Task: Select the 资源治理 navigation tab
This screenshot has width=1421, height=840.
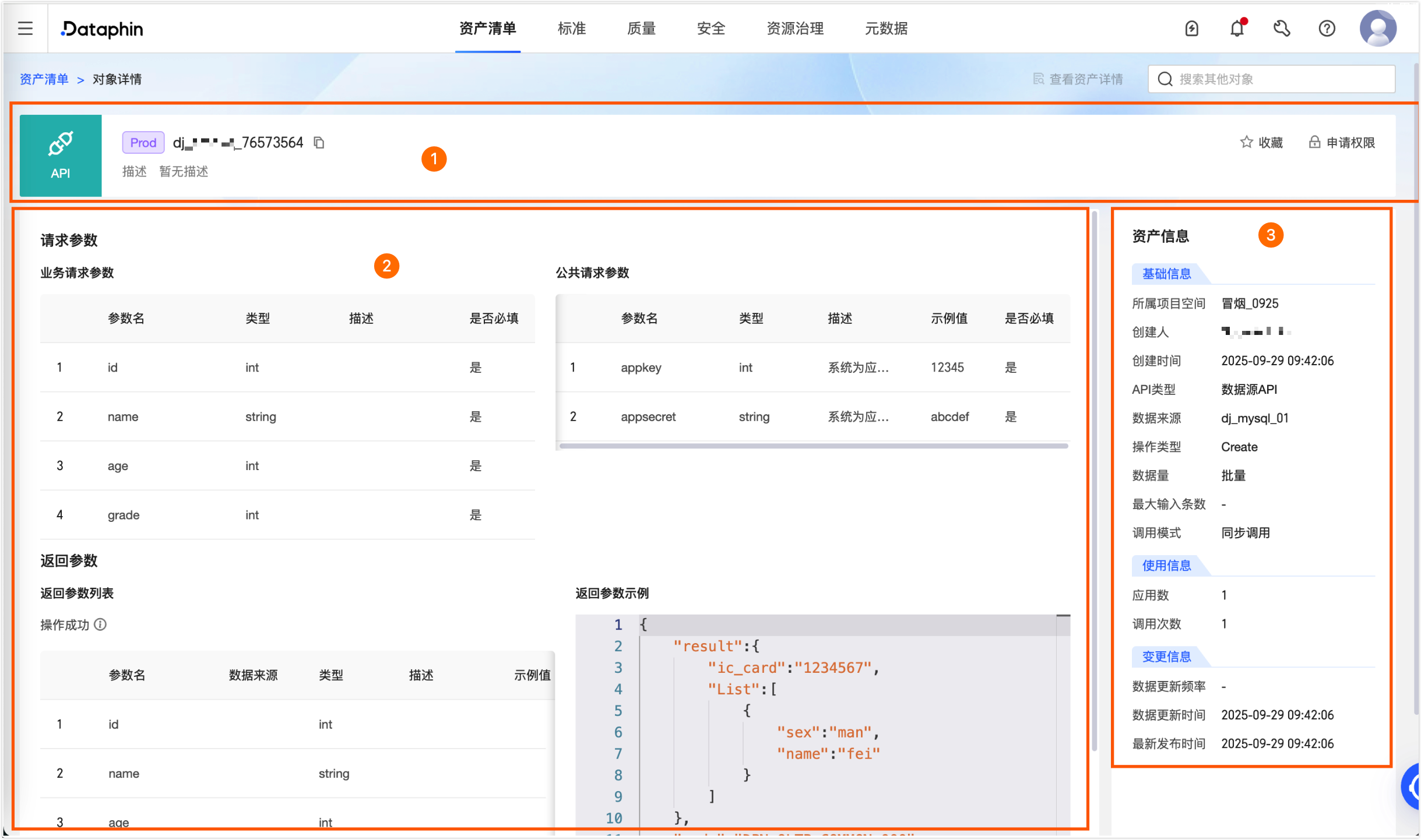Action: (794, 28)
